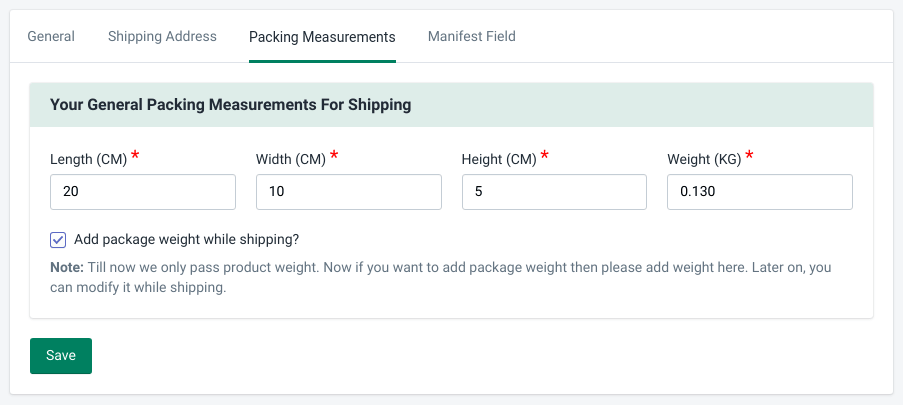The height and width of the screenshot is (405, 903).
Task: Click the Height (CM) label
Action: (x=498, y=160)
